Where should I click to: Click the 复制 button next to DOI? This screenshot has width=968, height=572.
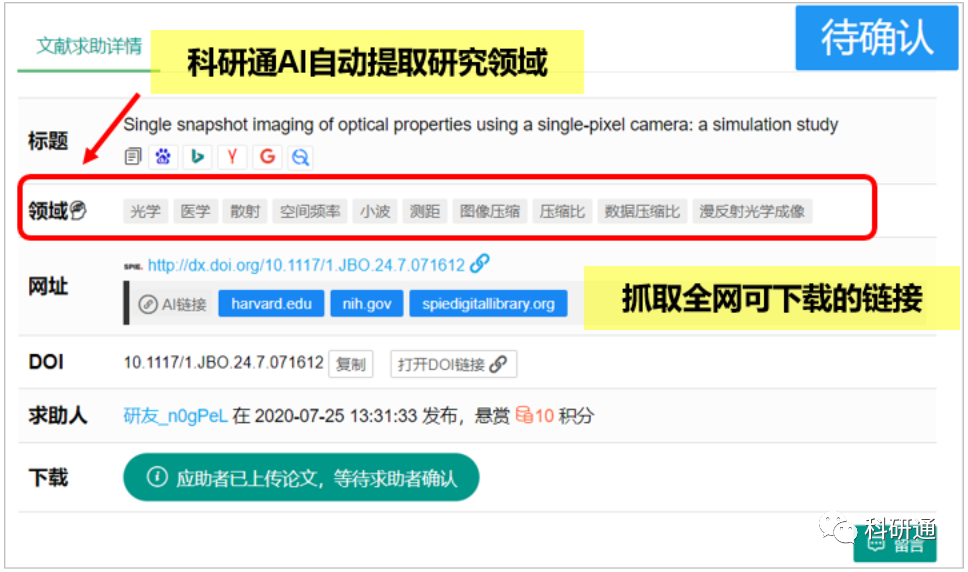click(351, 364)
